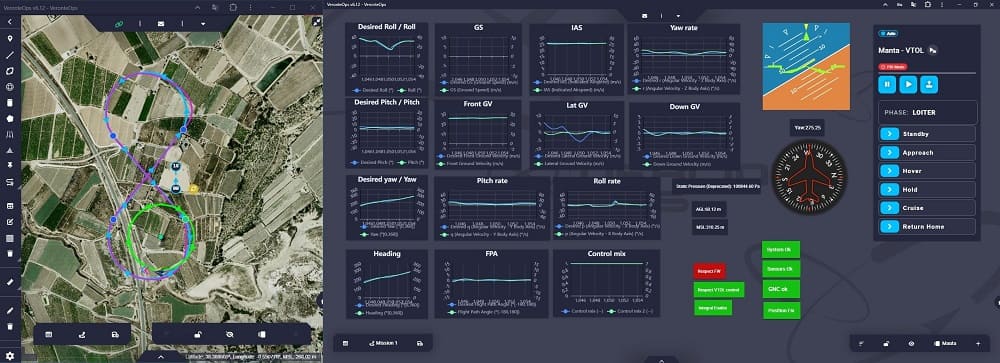Select the line drawing tool in sidebar

(x=10, y=55)
